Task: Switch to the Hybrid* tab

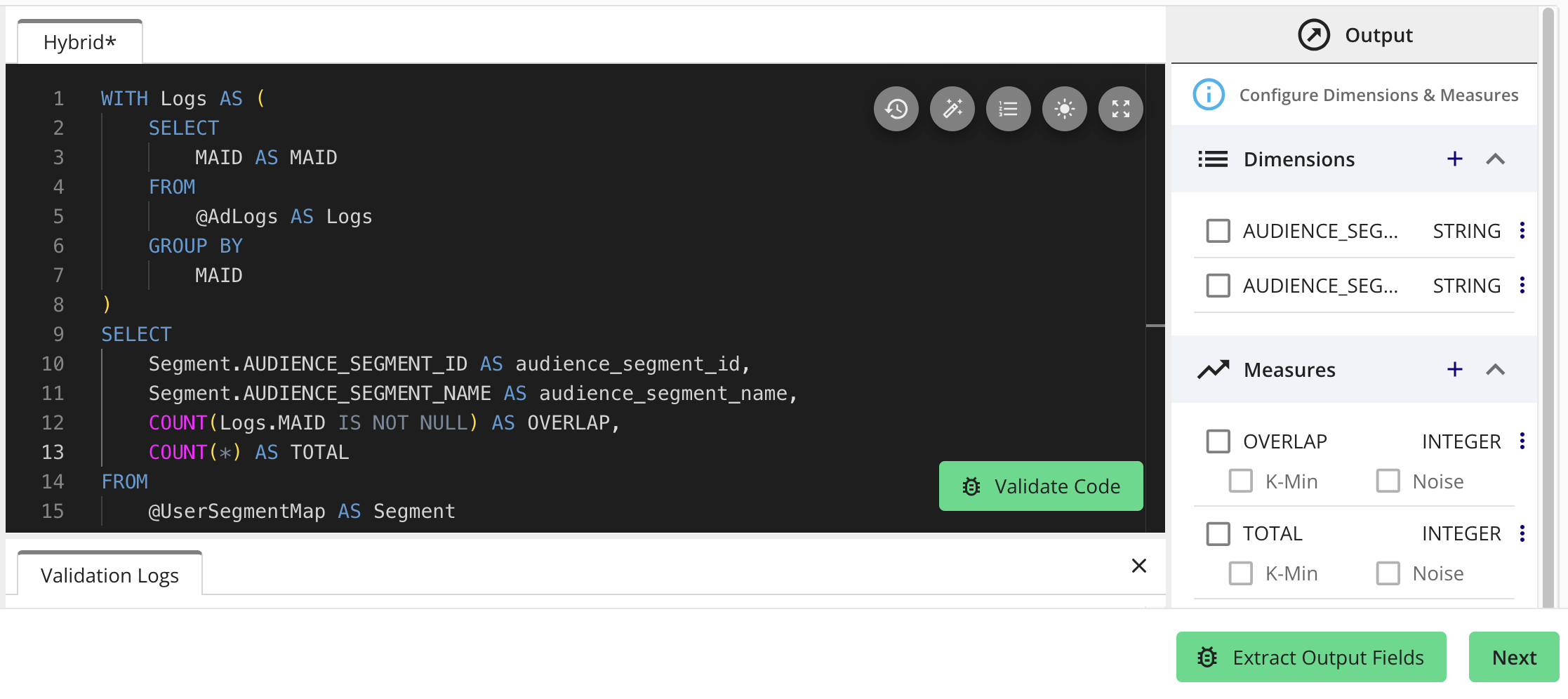Action: pos(80,42)
